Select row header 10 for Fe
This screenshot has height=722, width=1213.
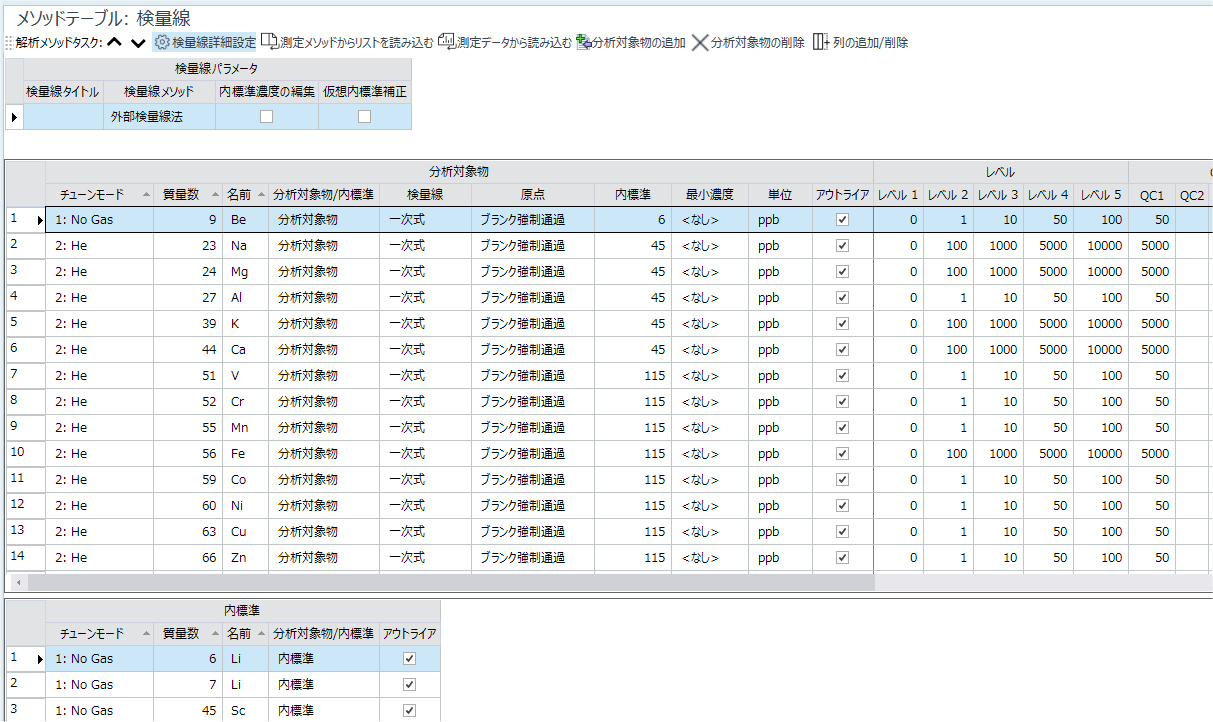25,454
